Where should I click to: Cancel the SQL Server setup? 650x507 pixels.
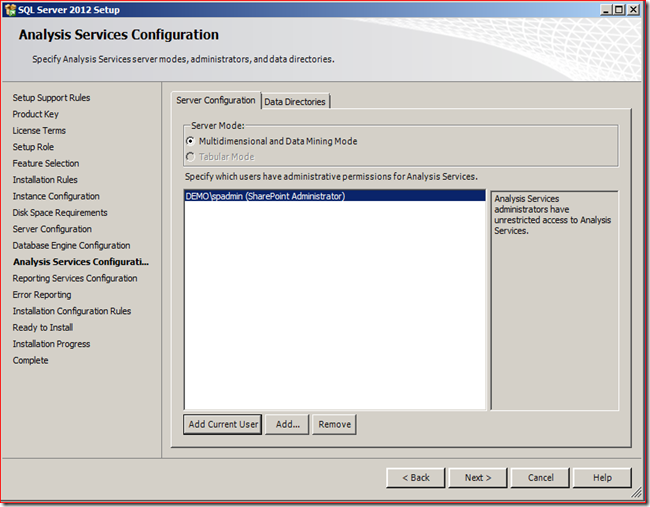click(540, 478)
